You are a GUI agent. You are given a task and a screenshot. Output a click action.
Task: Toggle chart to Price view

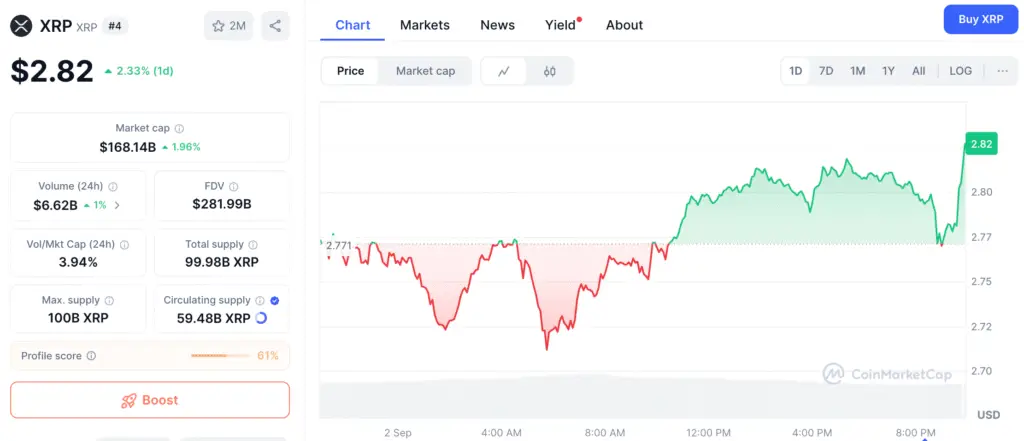[350, 71]
